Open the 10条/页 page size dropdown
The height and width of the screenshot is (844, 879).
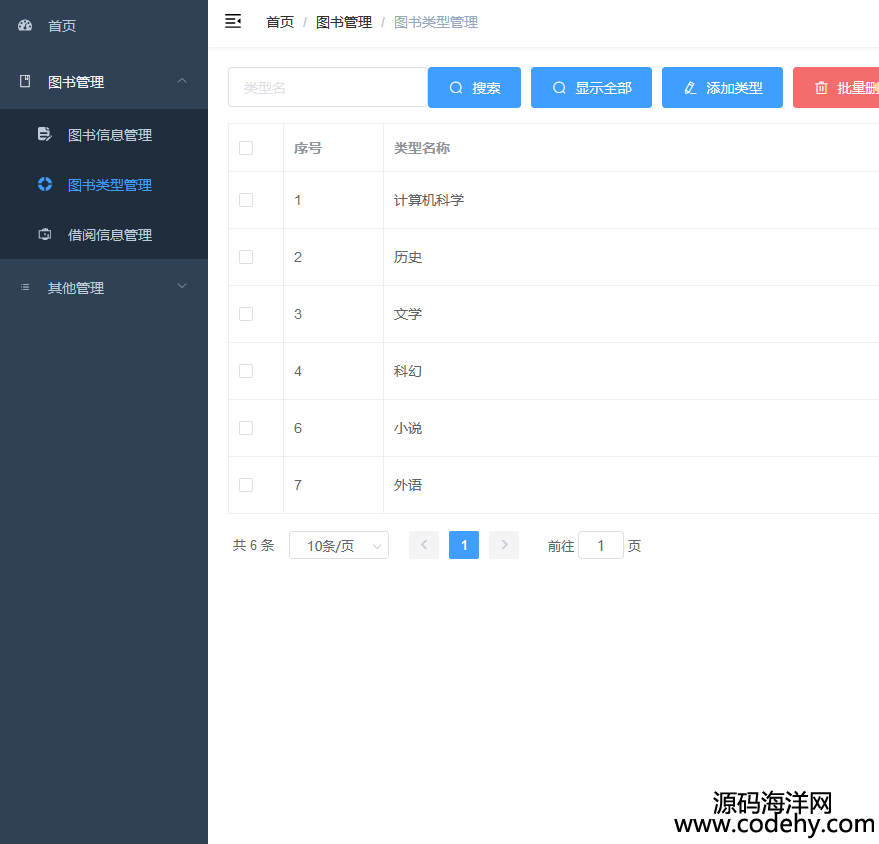338,545
